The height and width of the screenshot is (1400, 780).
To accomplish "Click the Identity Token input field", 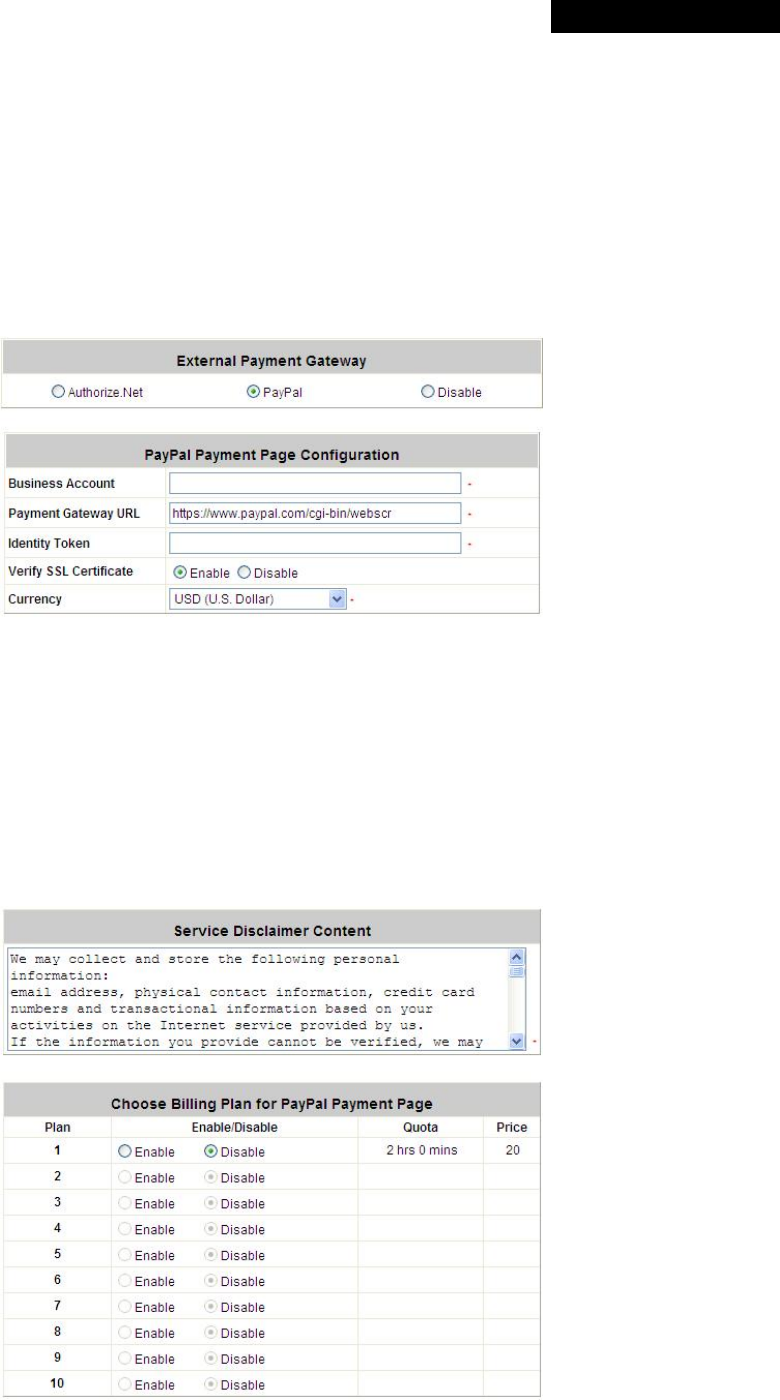I will 315,543.
